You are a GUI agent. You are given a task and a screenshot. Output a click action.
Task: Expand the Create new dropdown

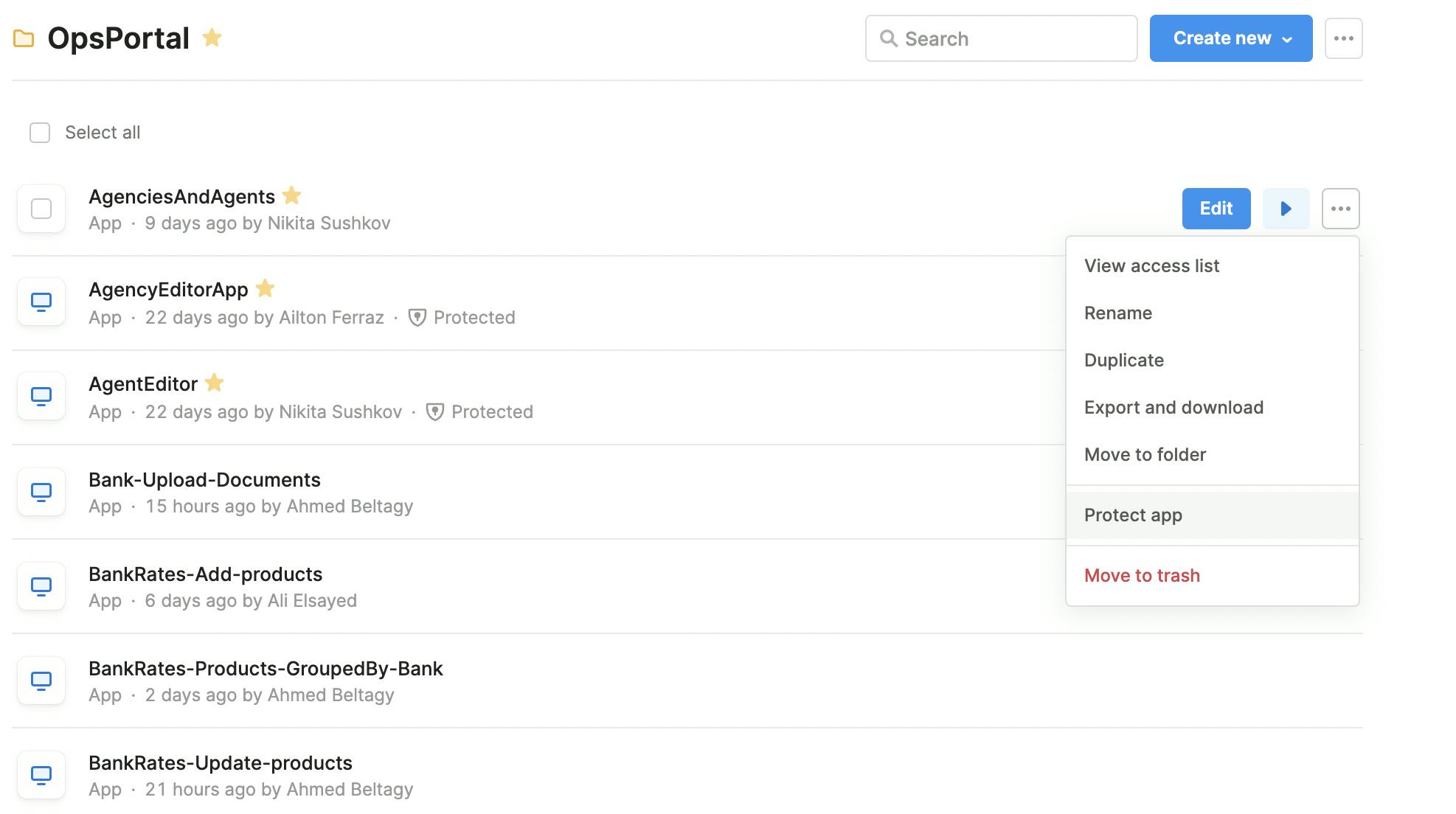click(x=1230, y=38)
